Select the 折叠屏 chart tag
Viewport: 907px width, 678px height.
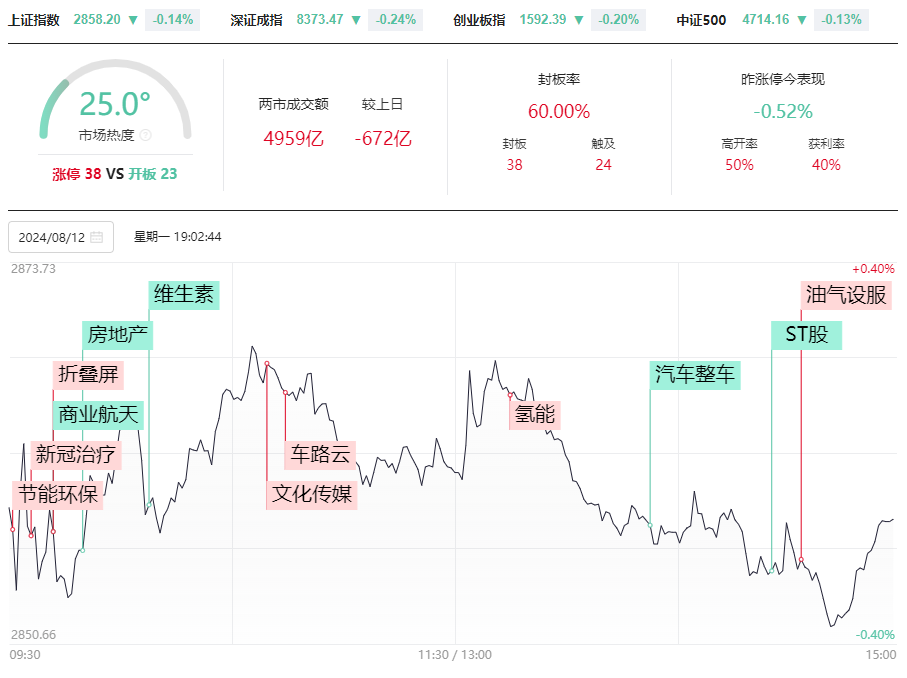point(88,375)
